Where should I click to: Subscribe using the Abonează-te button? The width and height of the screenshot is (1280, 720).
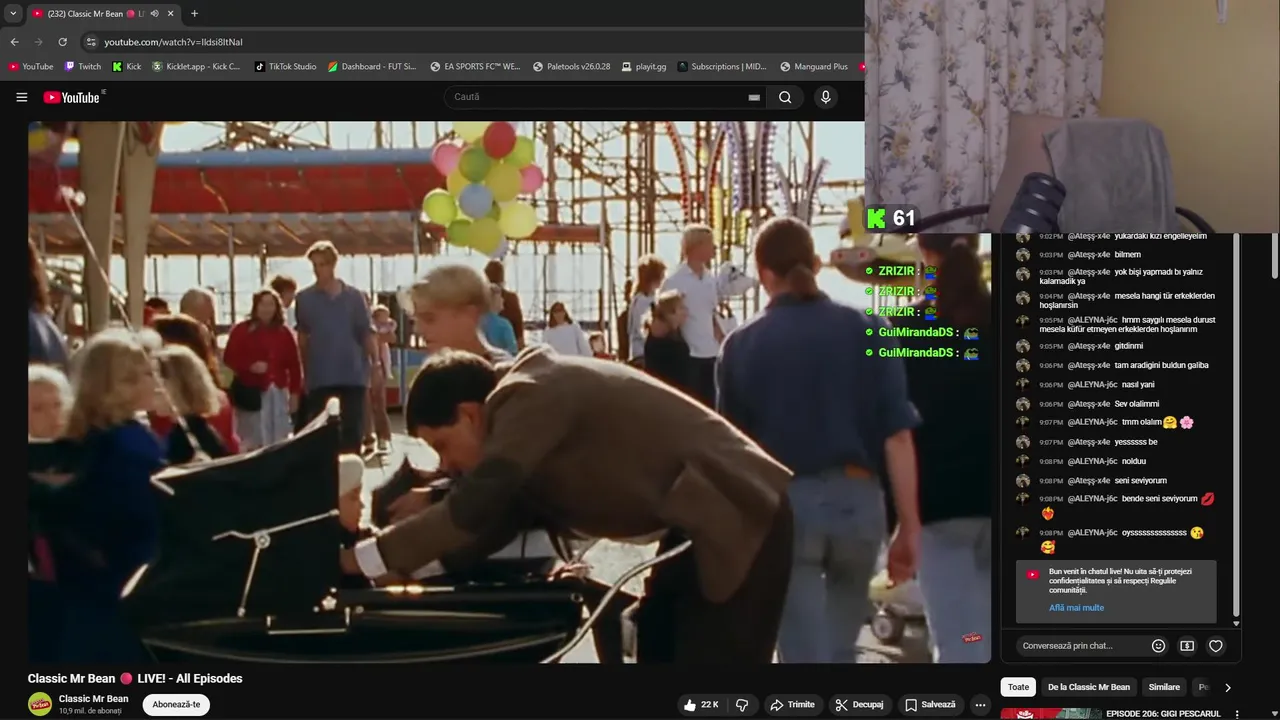[176, 704]
